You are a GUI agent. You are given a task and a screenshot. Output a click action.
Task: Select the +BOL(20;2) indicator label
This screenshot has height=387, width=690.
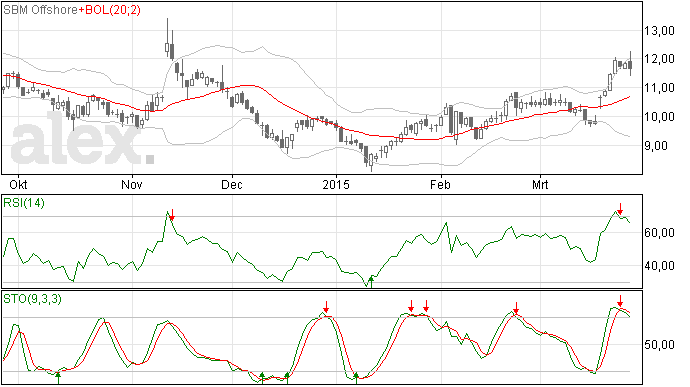coord(110,10)
